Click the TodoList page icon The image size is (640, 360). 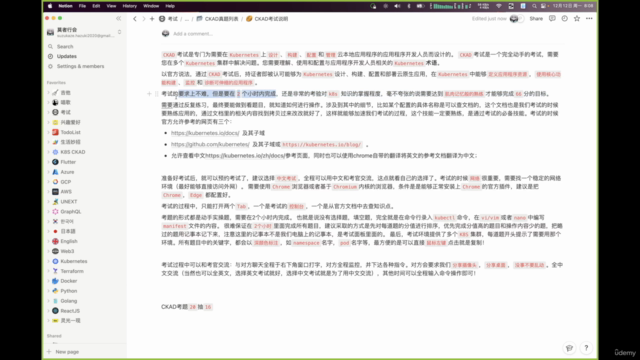click(55, 132)
